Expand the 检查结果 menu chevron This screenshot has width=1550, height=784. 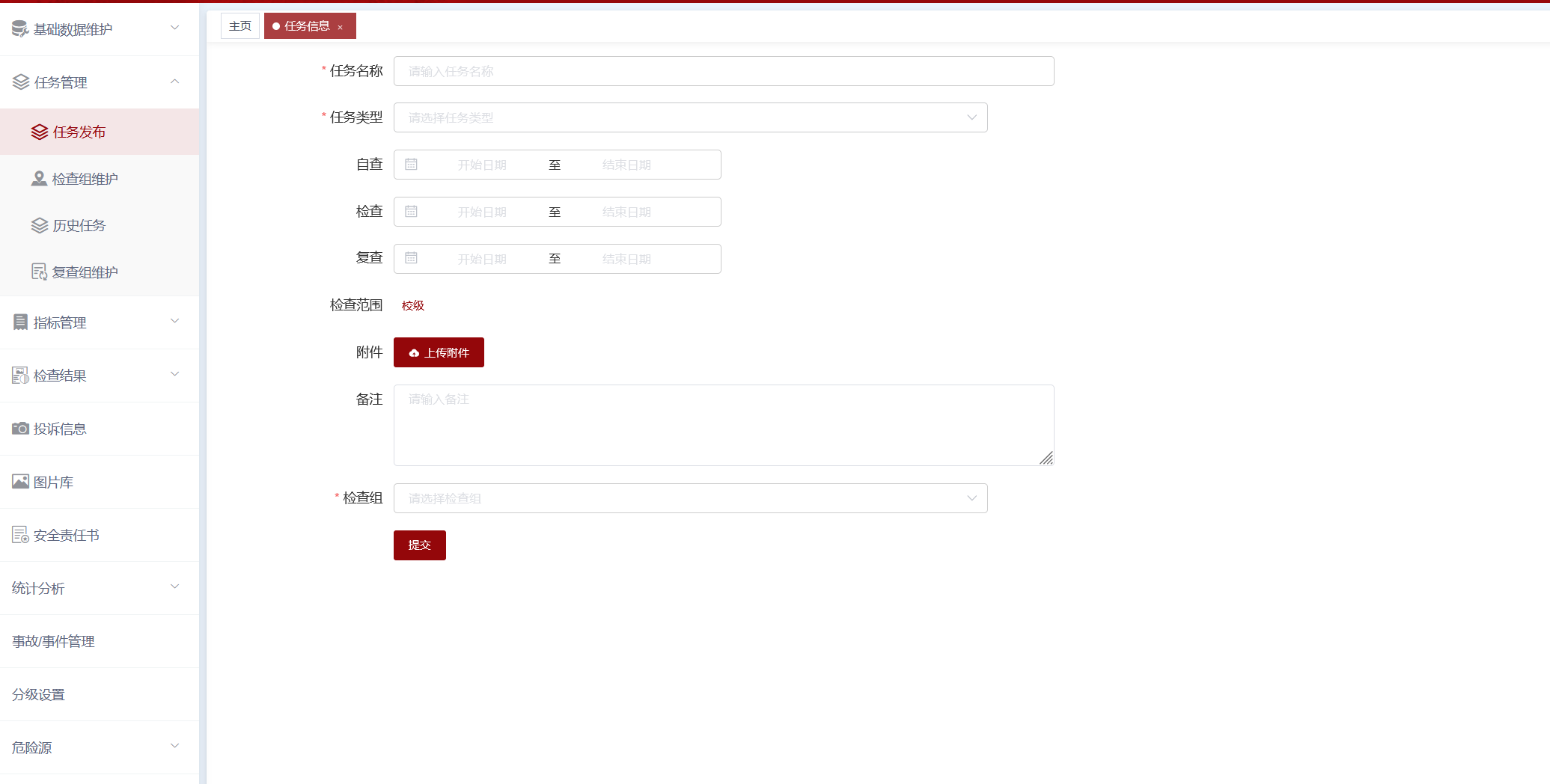(175, 374)
